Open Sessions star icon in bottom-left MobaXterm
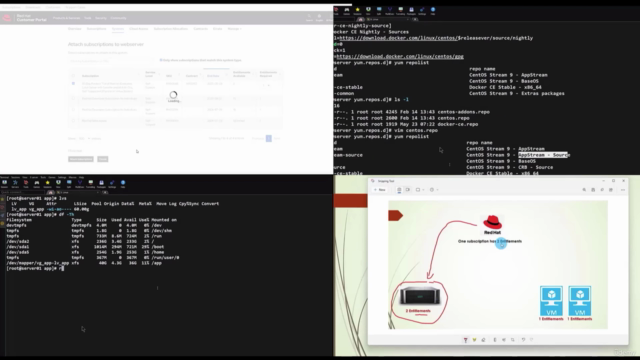Image resolution: width=640 pixels, height=360 pixels. point(47,184)
